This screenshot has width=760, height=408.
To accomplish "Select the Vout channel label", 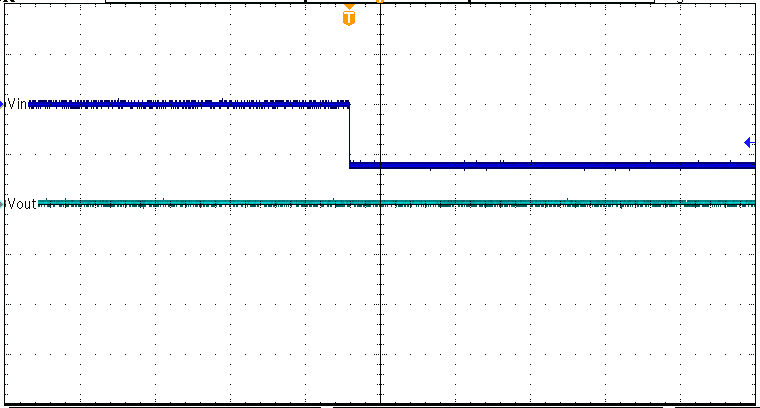I will click(22, 204).
